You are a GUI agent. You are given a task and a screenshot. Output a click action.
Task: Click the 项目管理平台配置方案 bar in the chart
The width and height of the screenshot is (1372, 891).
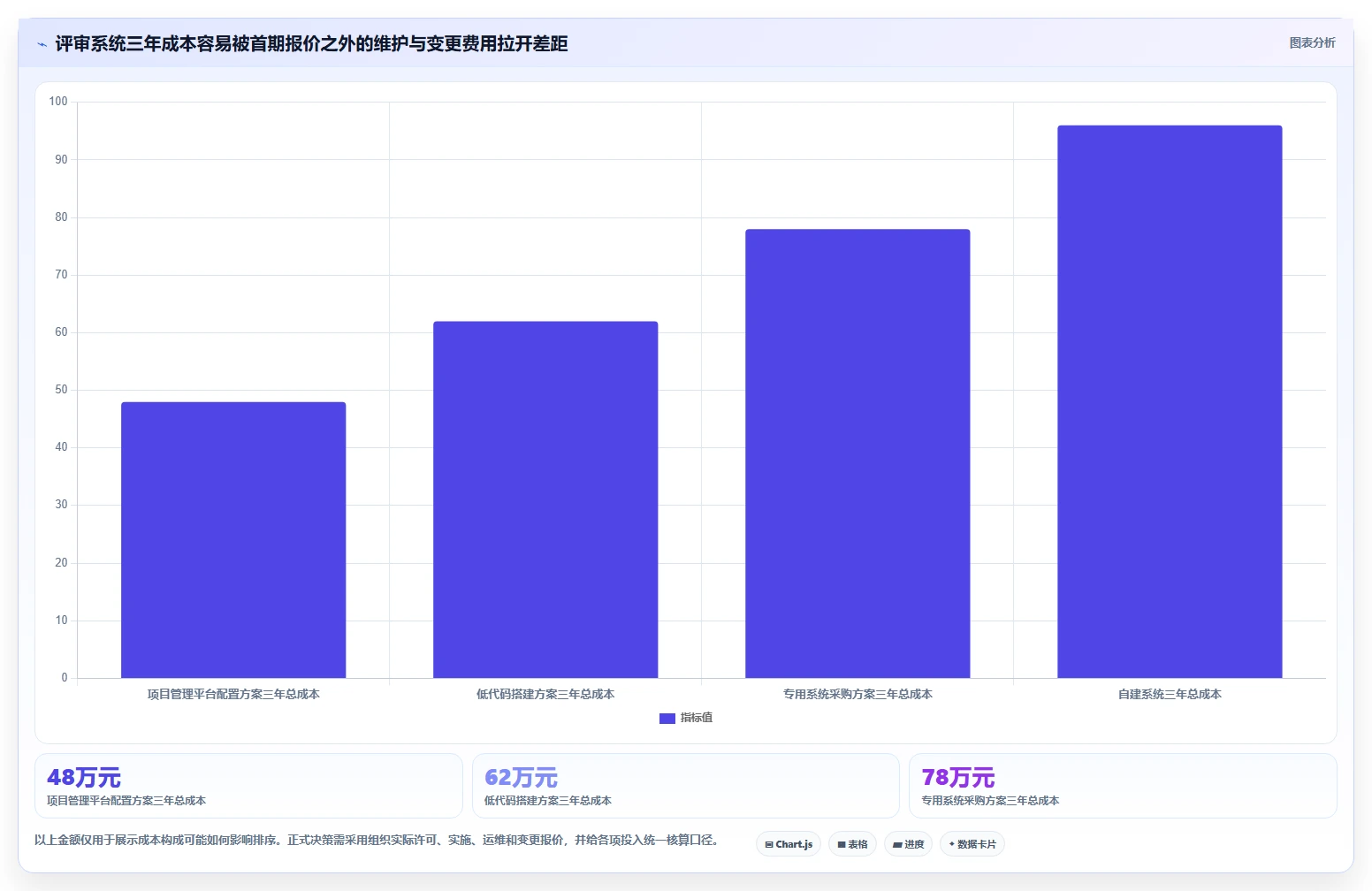(x=233, y=540)
